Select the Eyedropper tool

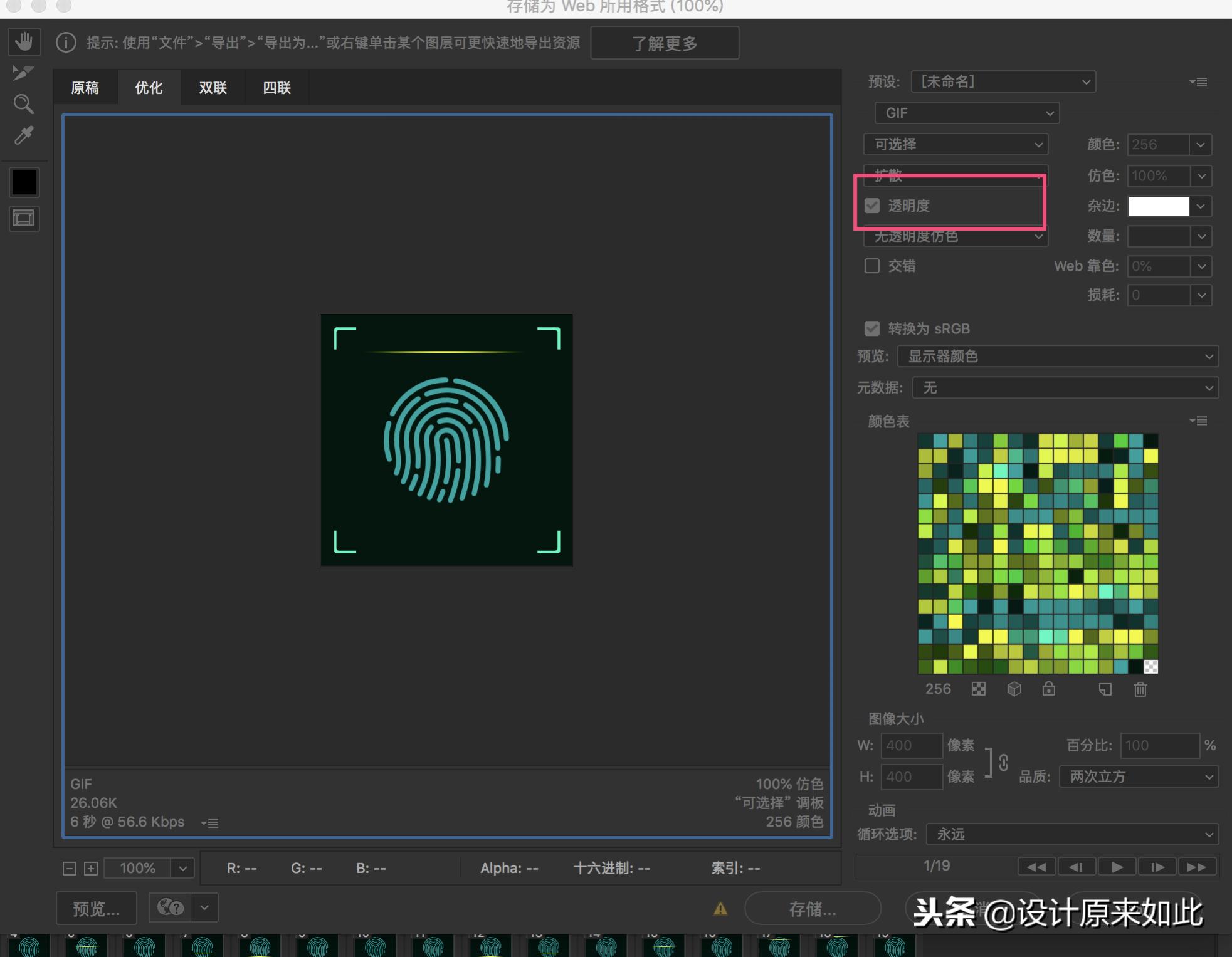[24, 135]
